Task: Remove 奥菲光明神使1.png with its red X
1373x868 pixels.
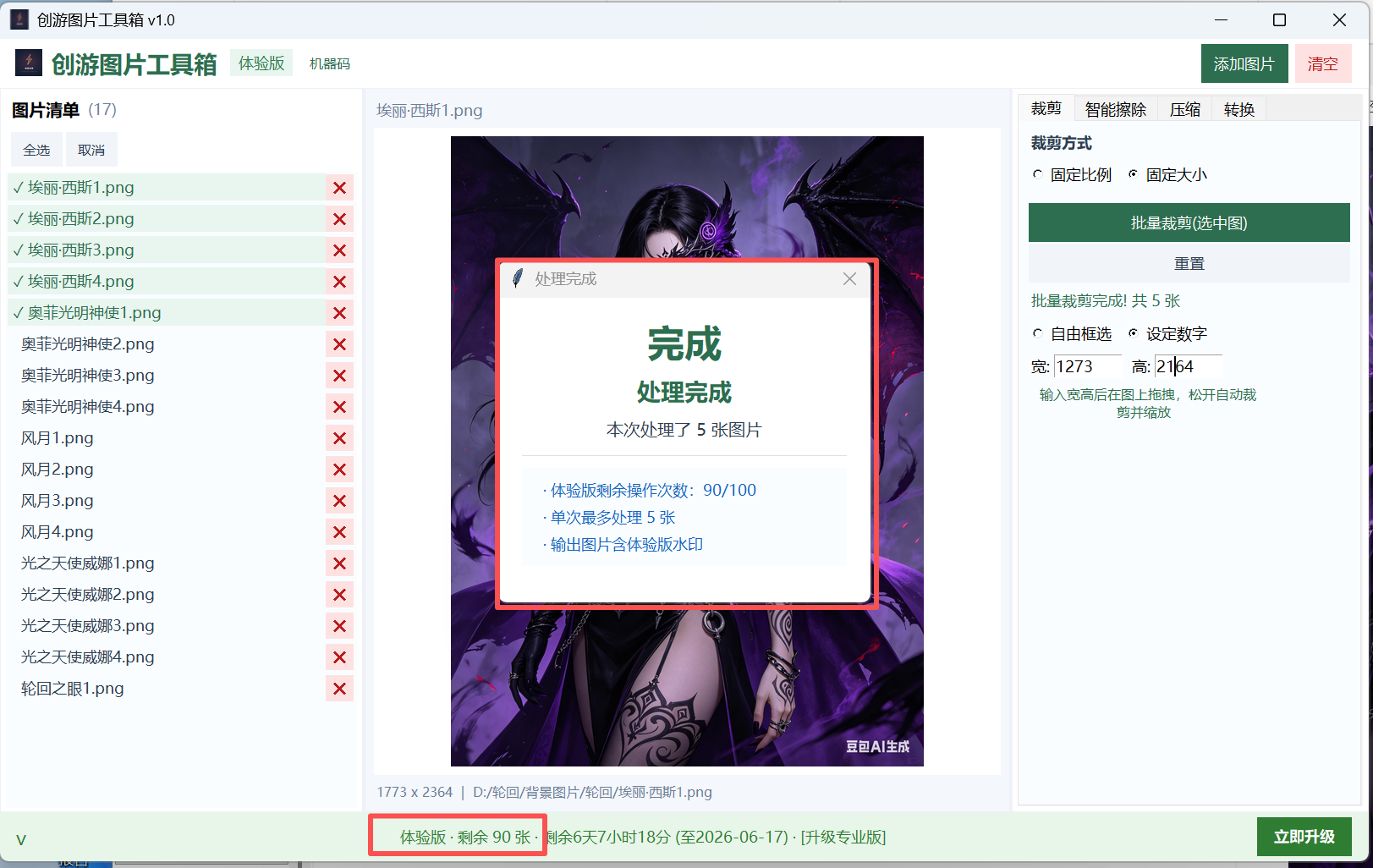Action: (x=339, y=313)
